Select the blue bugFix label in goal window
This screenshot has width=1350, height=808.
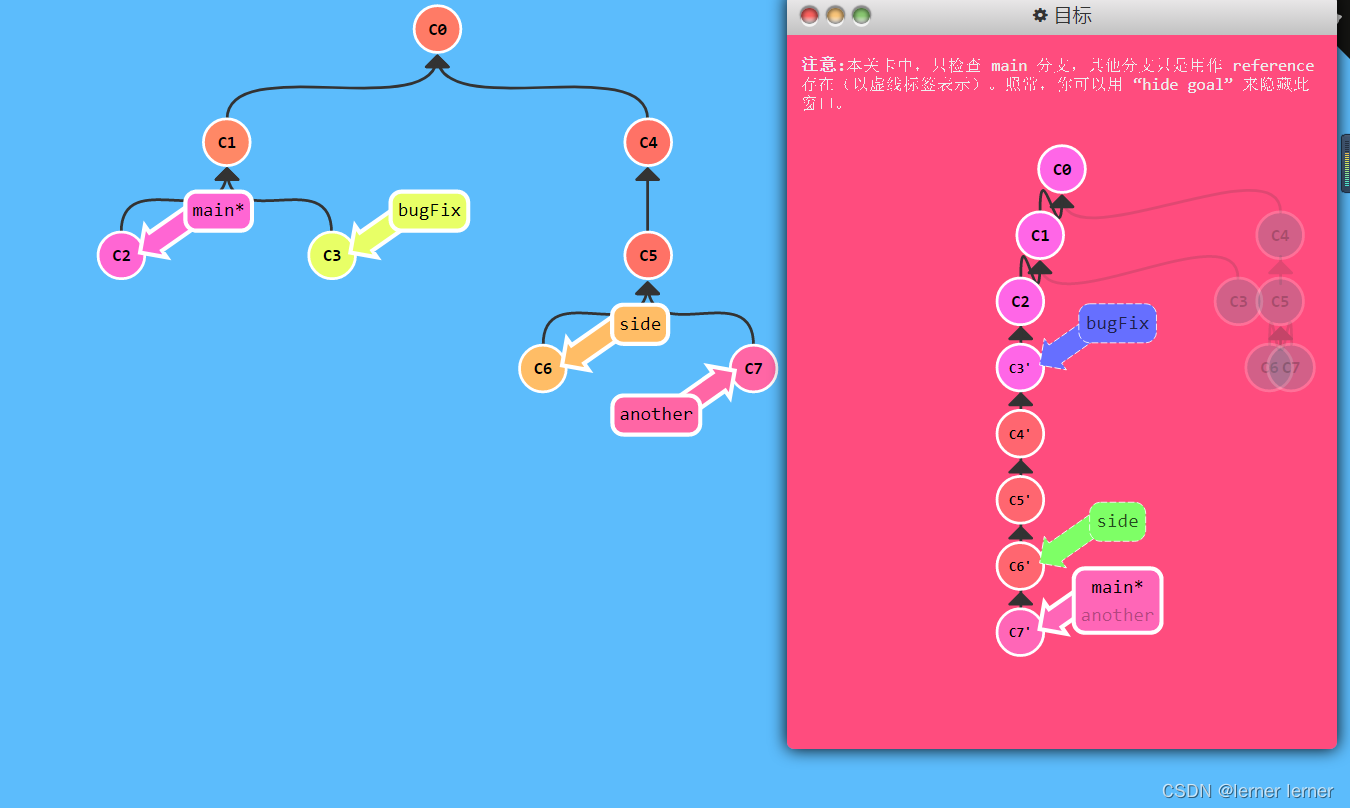1117,323
